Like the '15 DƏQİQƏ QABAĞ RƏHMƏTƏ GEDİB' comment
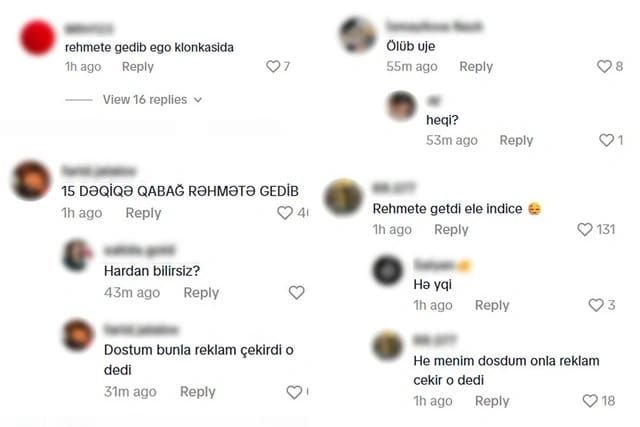Image resolution: width=640 pixels, height=427 pixels. [285, 213]
